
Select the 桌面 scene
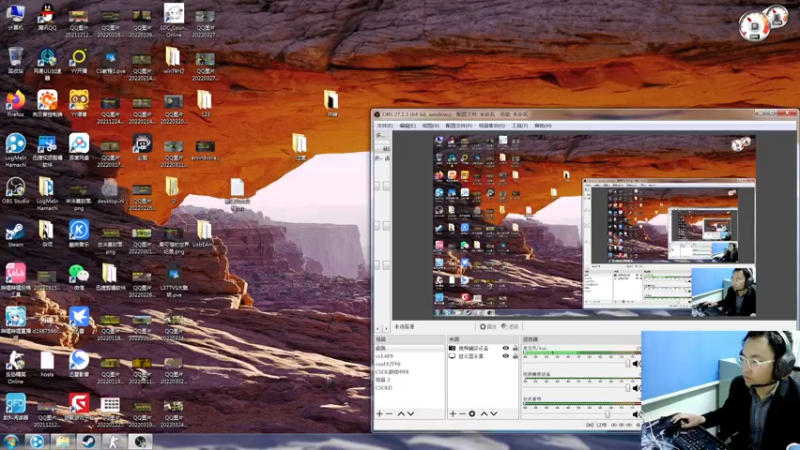click(x=409, y=348)
